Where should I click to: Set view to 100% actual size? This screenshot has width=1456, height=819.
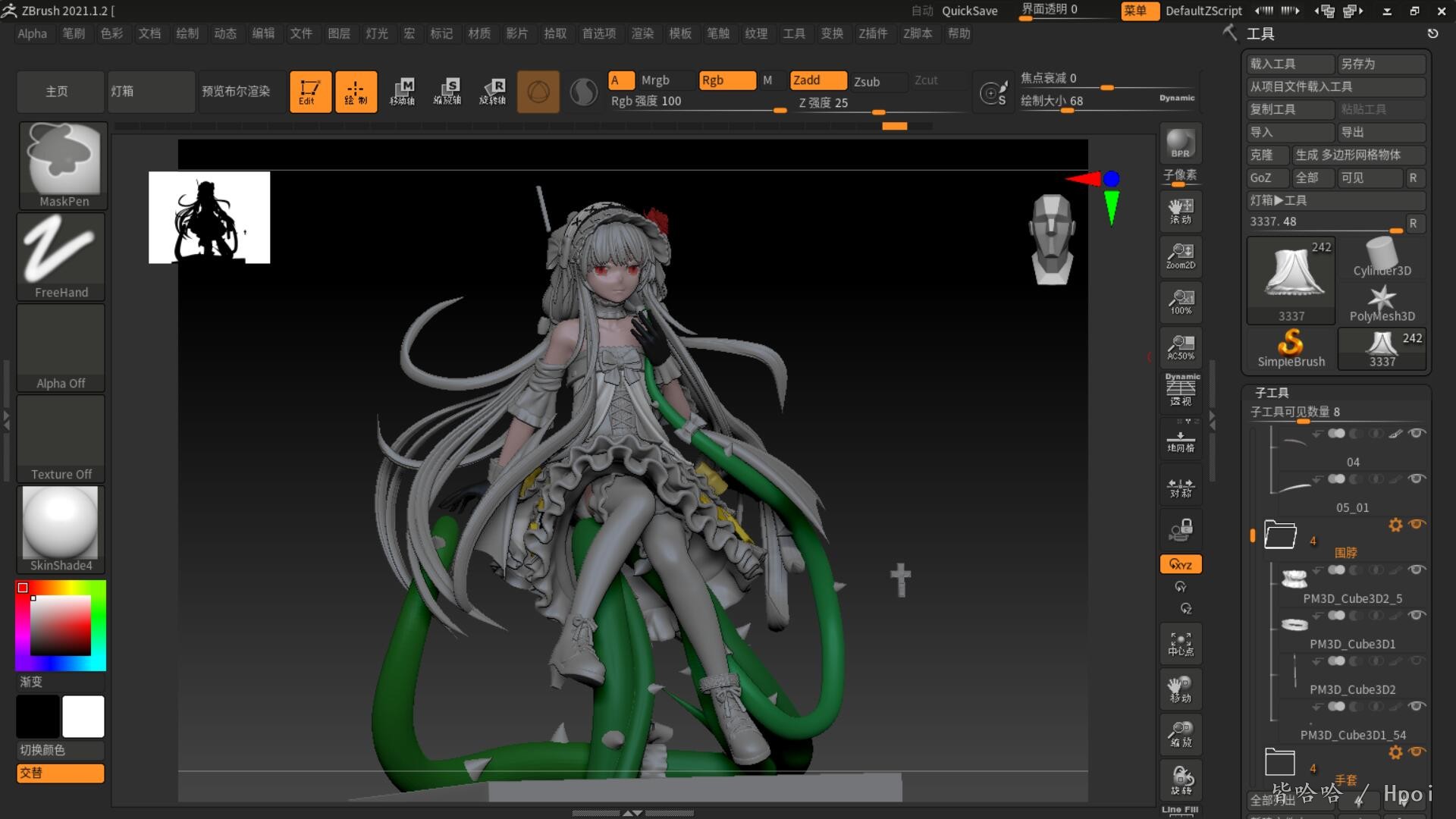[x=1181, y=302]
